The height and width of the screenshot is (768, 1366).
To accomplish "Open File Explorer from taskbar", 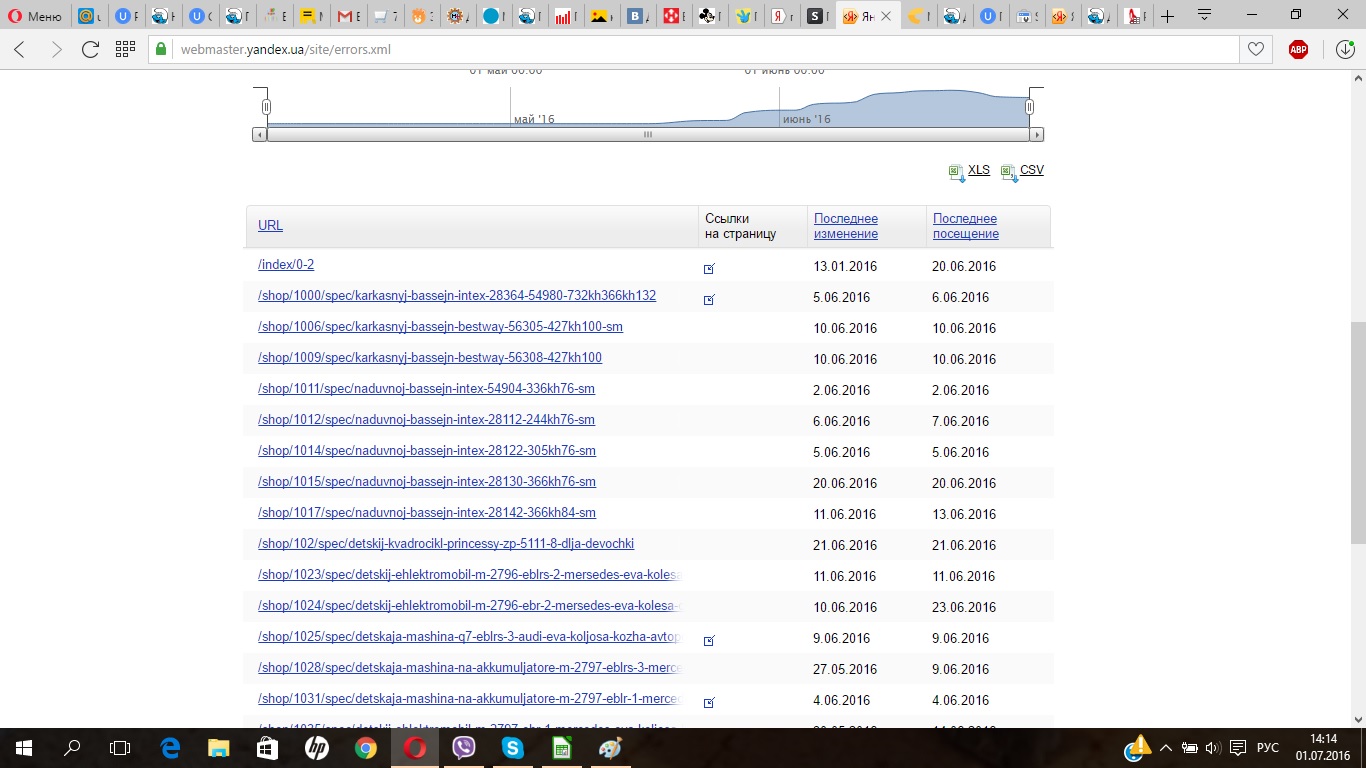I will [218, 748].
